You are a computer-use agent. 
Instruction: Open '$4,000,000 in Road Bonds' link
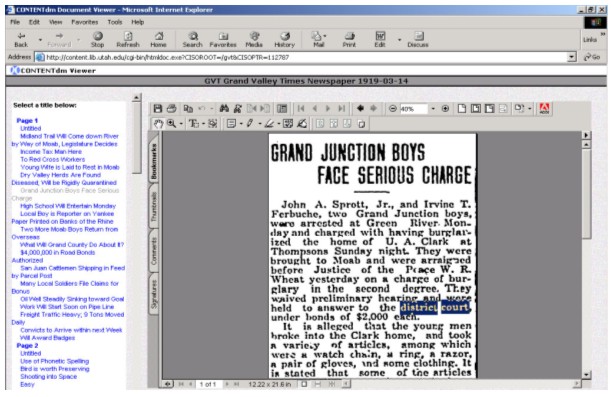(x=57, y=252)
